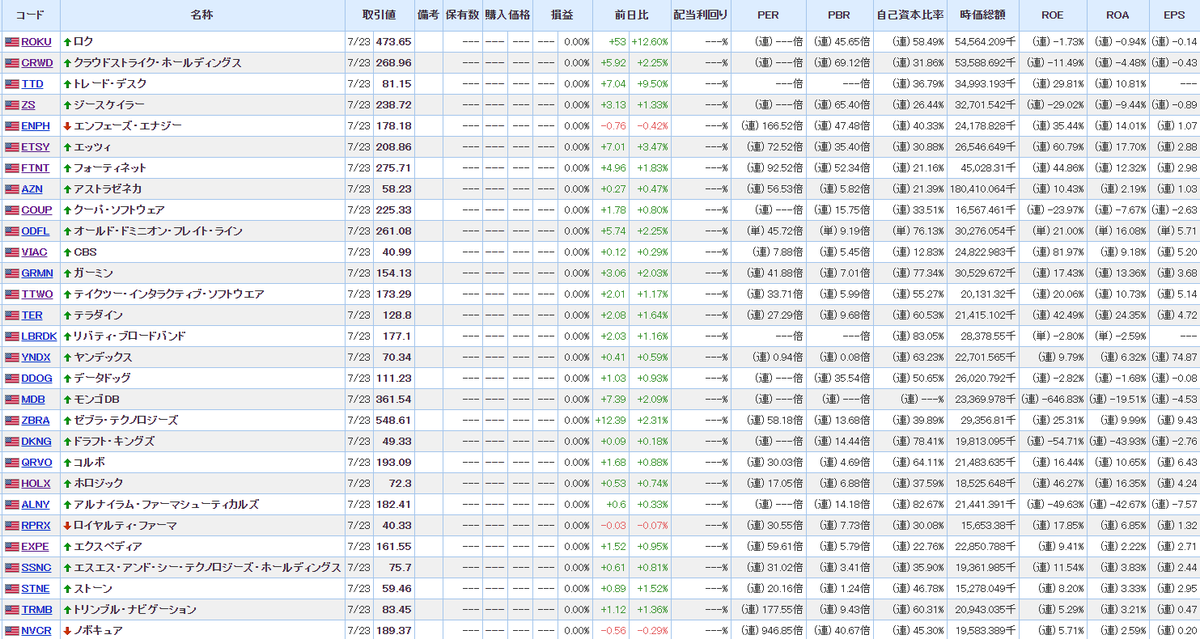Click the 備考 column header
1200x639 pixels.
point(428,16)
